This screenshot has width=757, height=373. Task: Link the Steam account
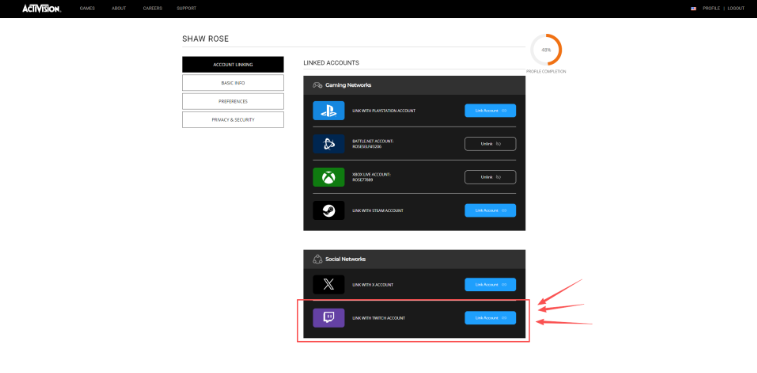(x=490, y=210)
